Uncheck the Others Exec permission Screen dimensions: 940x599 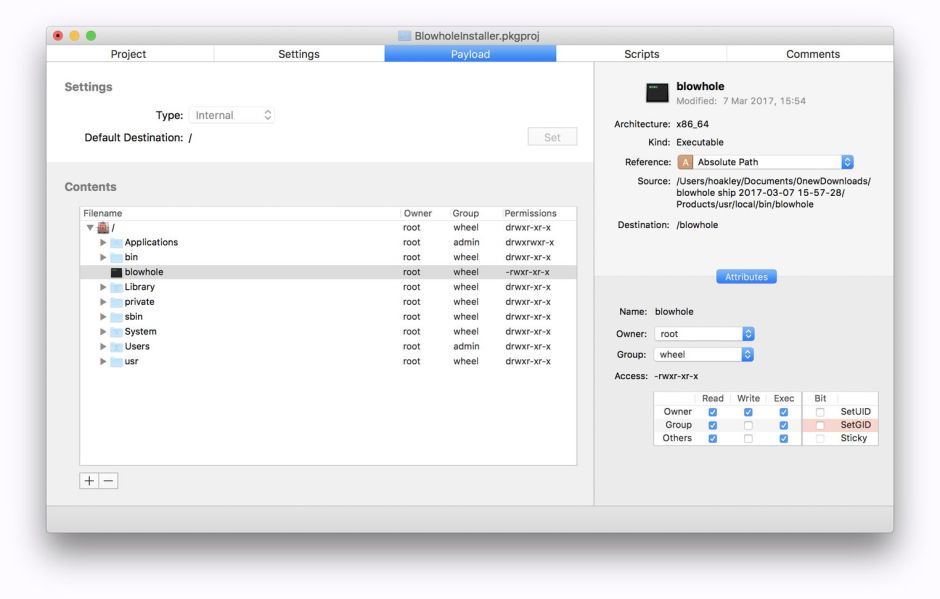[x=783, y=437]
